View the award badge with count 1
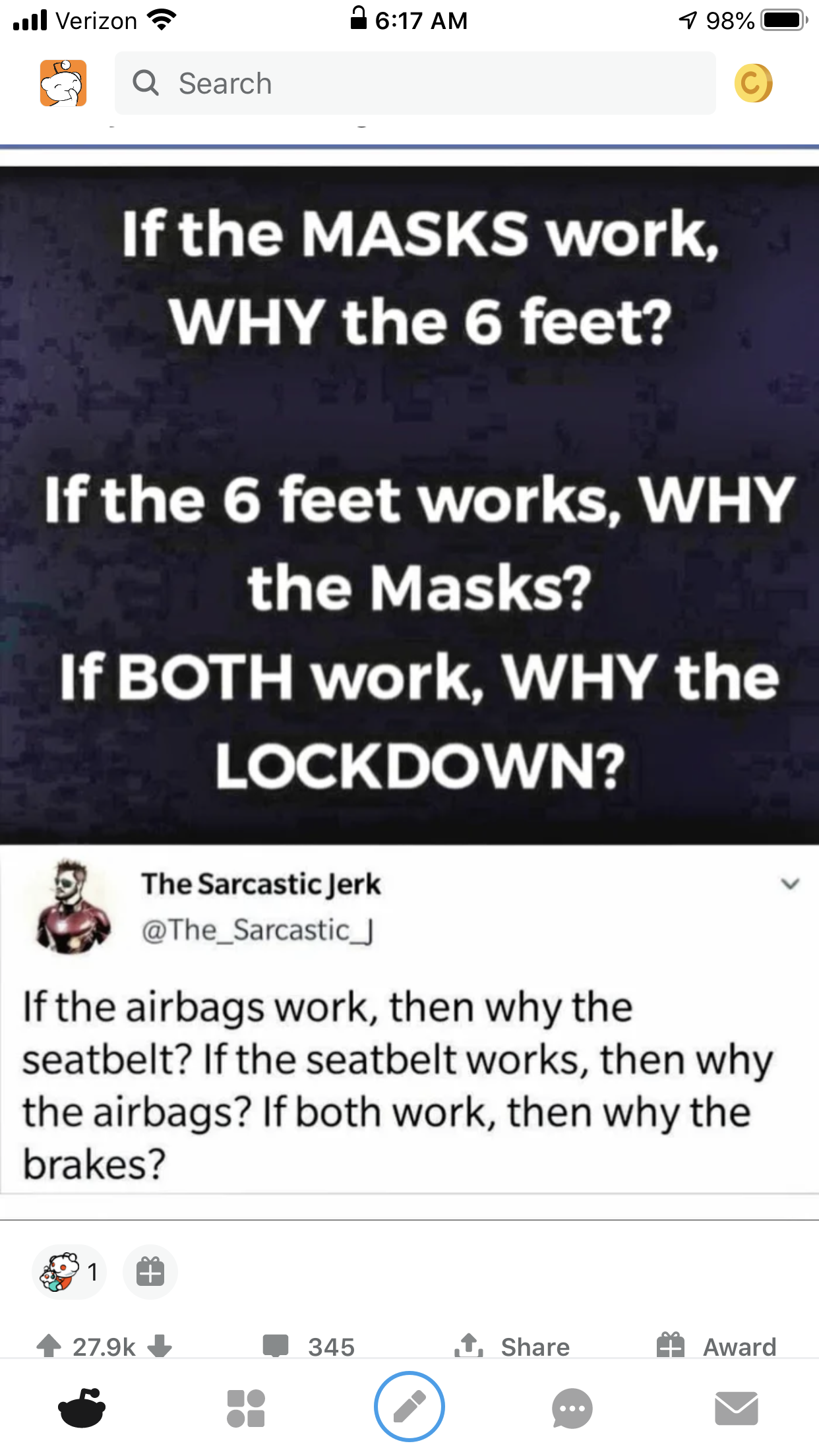The height and width of the screenshot is (1456, 819). (x=69, y=1271)
